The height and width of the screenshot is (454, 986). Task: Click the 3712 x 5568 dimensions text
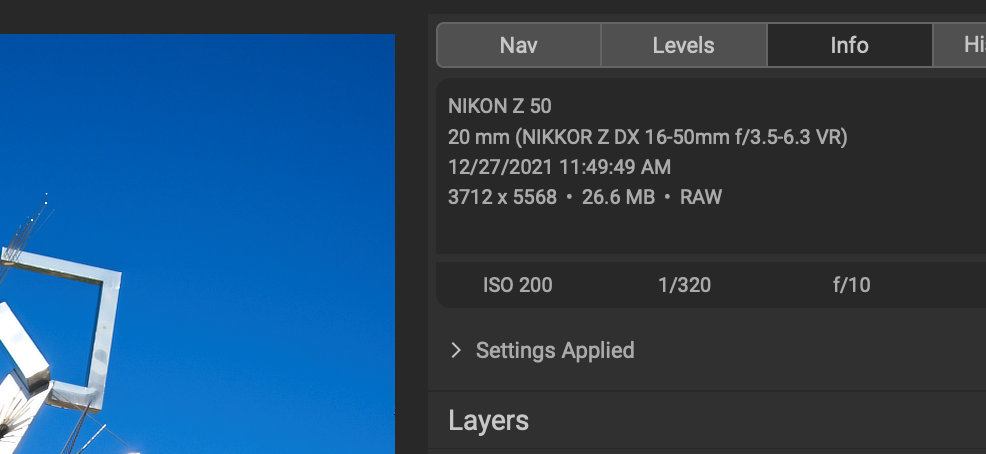[502, 197]
